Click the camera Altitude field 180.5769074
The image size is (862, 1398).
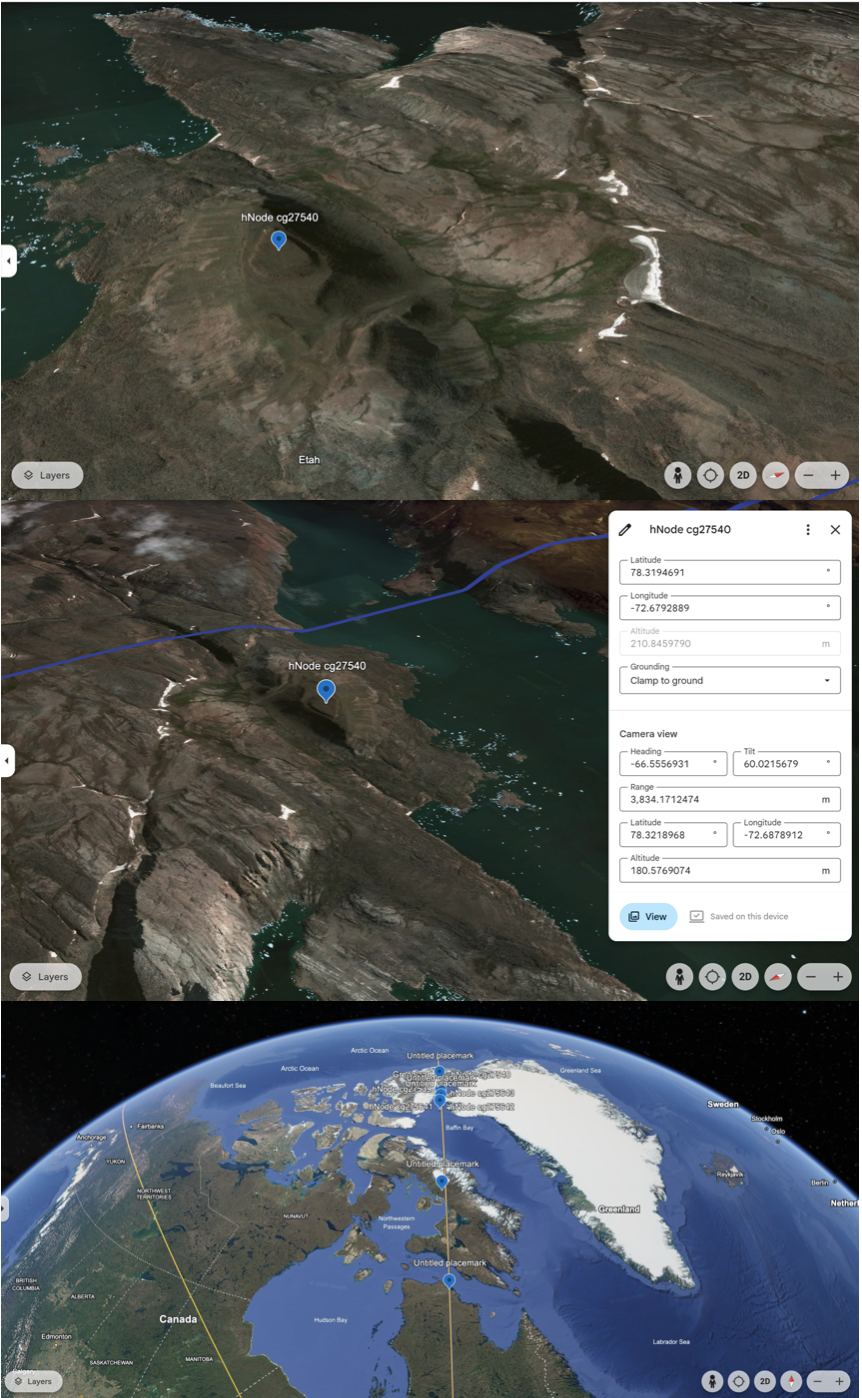click(x=730, y=871)
